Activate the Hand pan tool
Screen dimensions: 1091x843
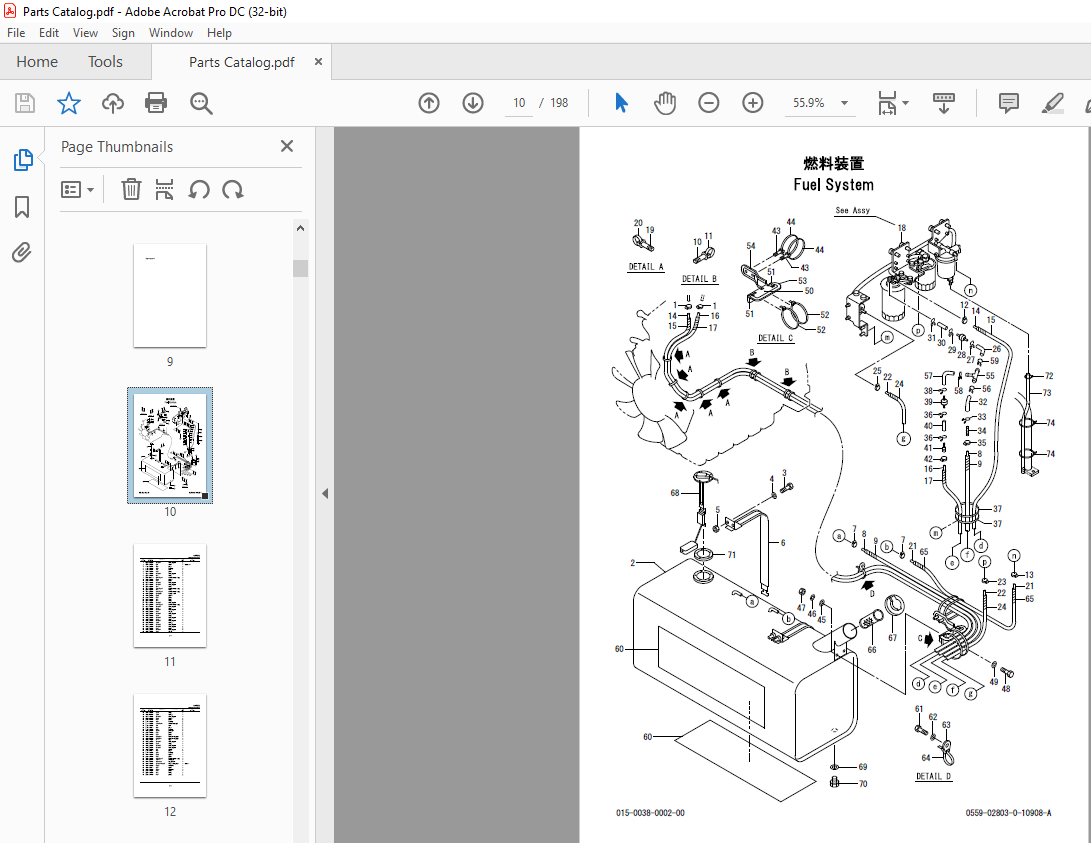point(664,103)
